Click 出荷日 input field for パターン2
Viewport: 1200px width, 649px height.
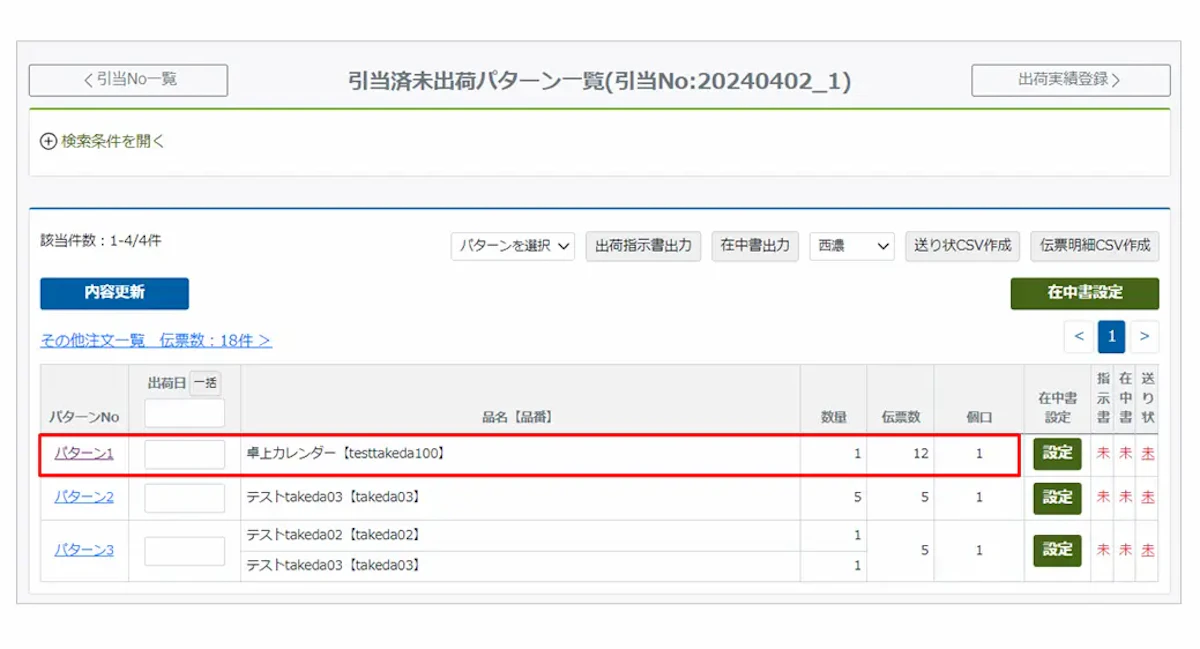(185, 498)
